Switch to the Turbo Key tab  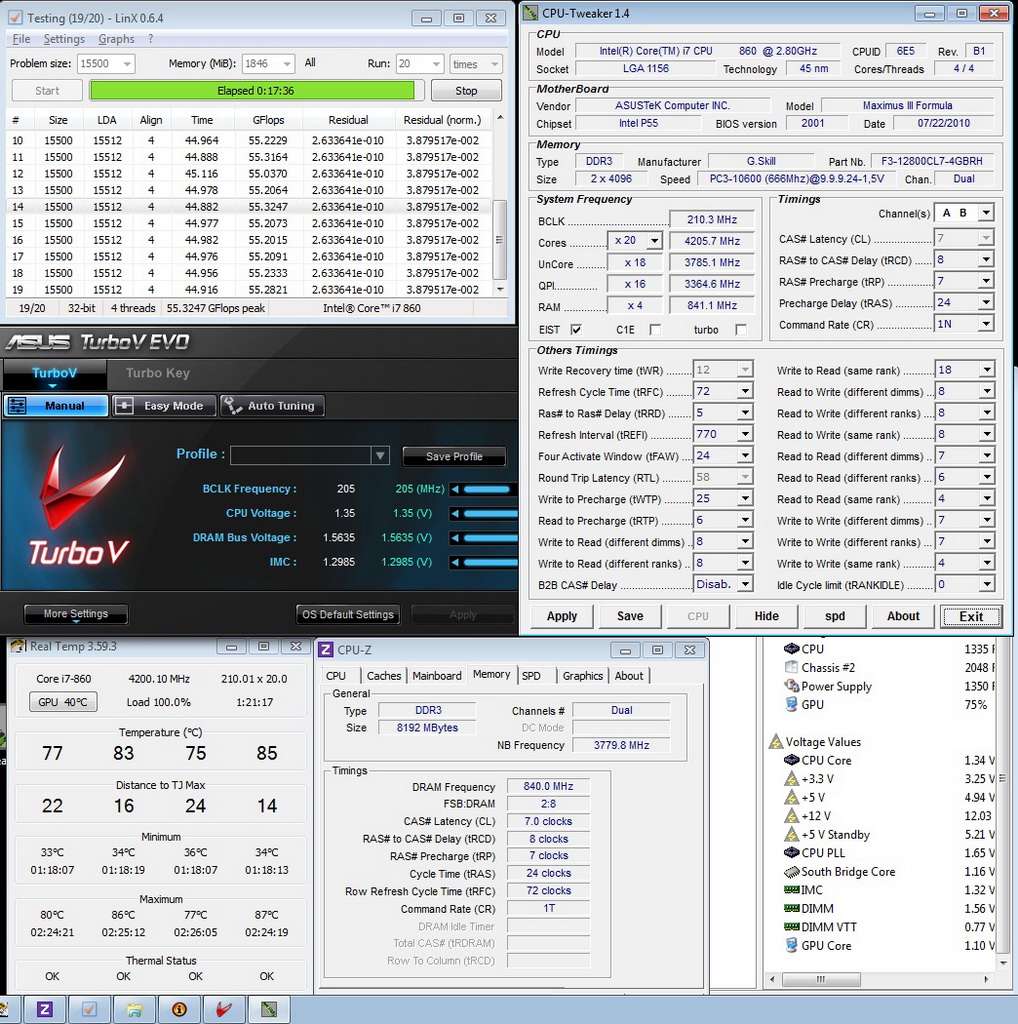[157, 373]
